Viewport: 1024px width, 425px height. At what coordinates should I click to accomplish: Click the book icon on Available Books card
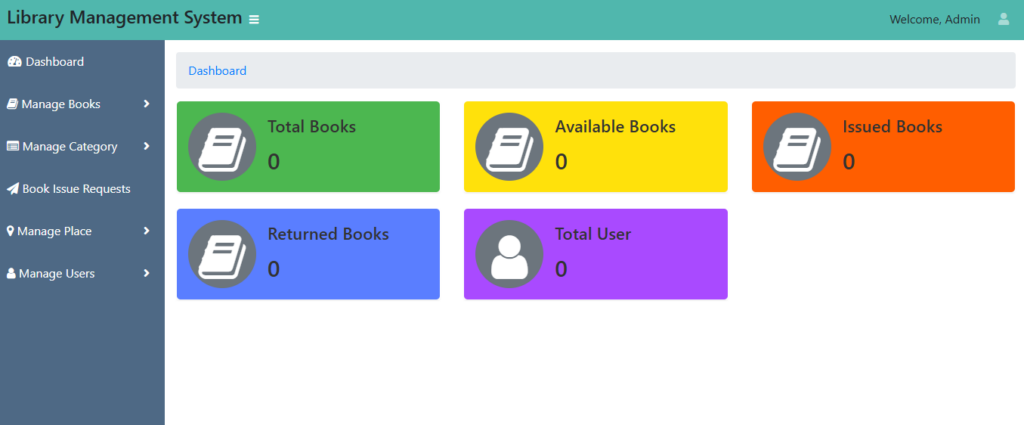pyautogui.click(x=509, y=147)
